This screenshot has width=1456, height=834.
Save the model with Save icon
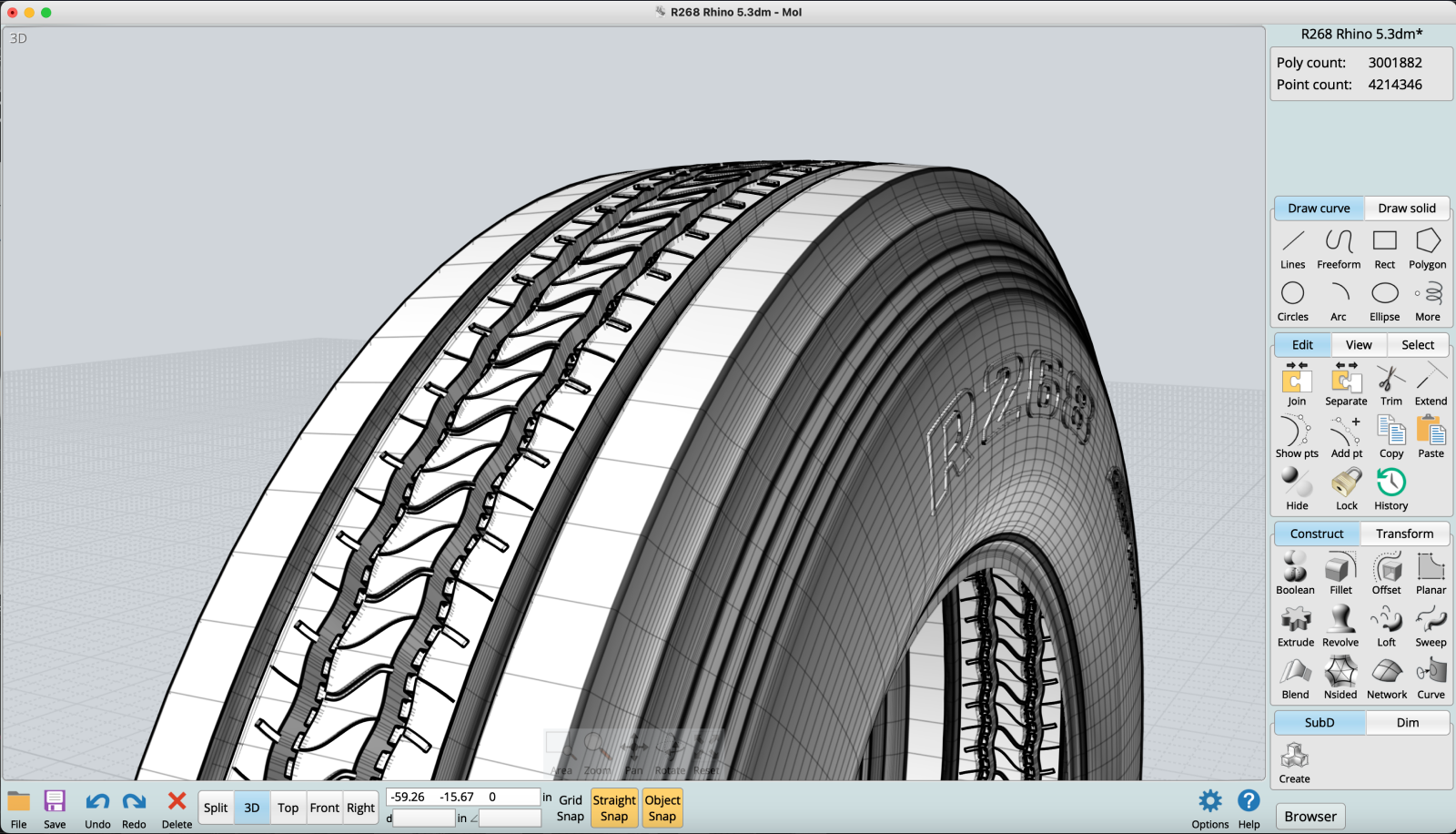55,809
